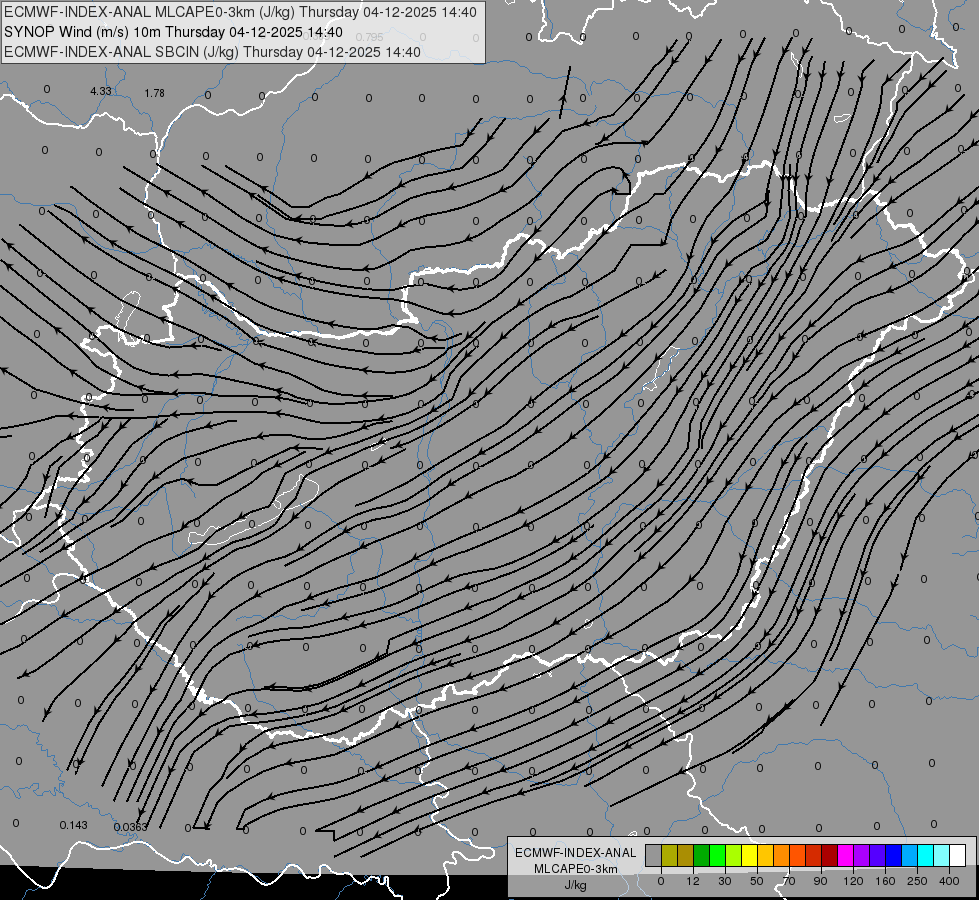Click the legend tick label 30
979x900 pixels.
coord(725,881)
